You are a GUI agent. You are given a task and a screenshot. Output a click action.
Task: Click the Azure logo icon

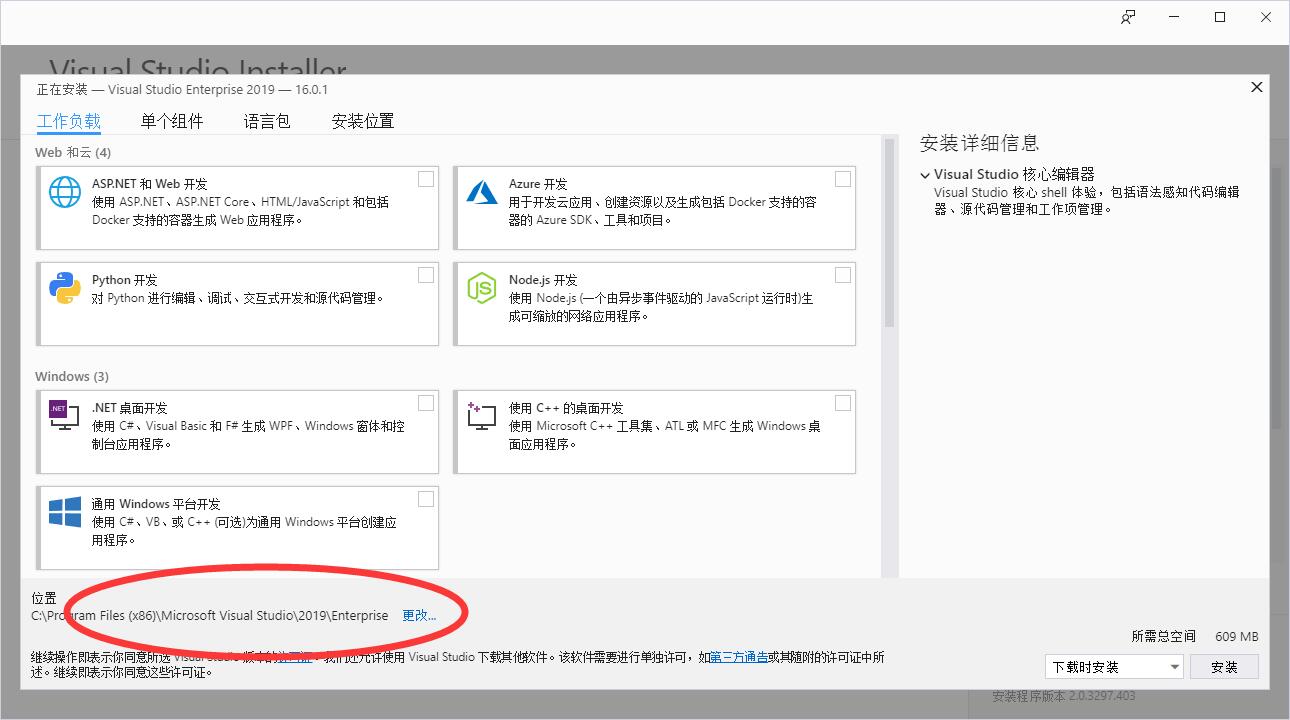[x=482, y=191]
